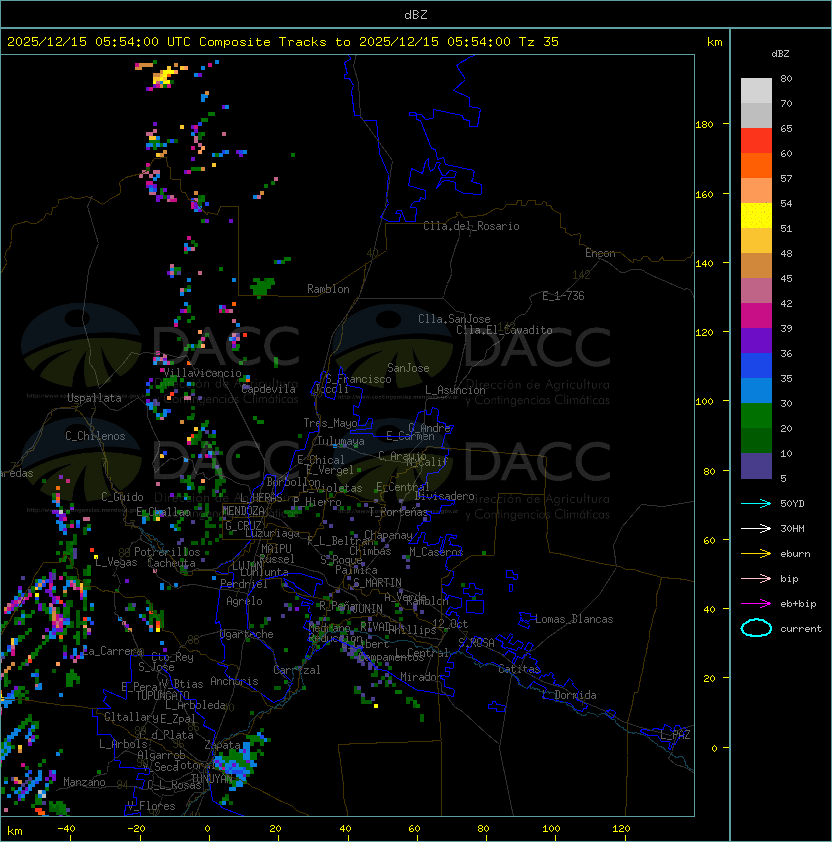This screenshot has width=832, height=842.
Task: Click the 'Catitas' map label
Action: pyautogui.click(x=519, y=669)
